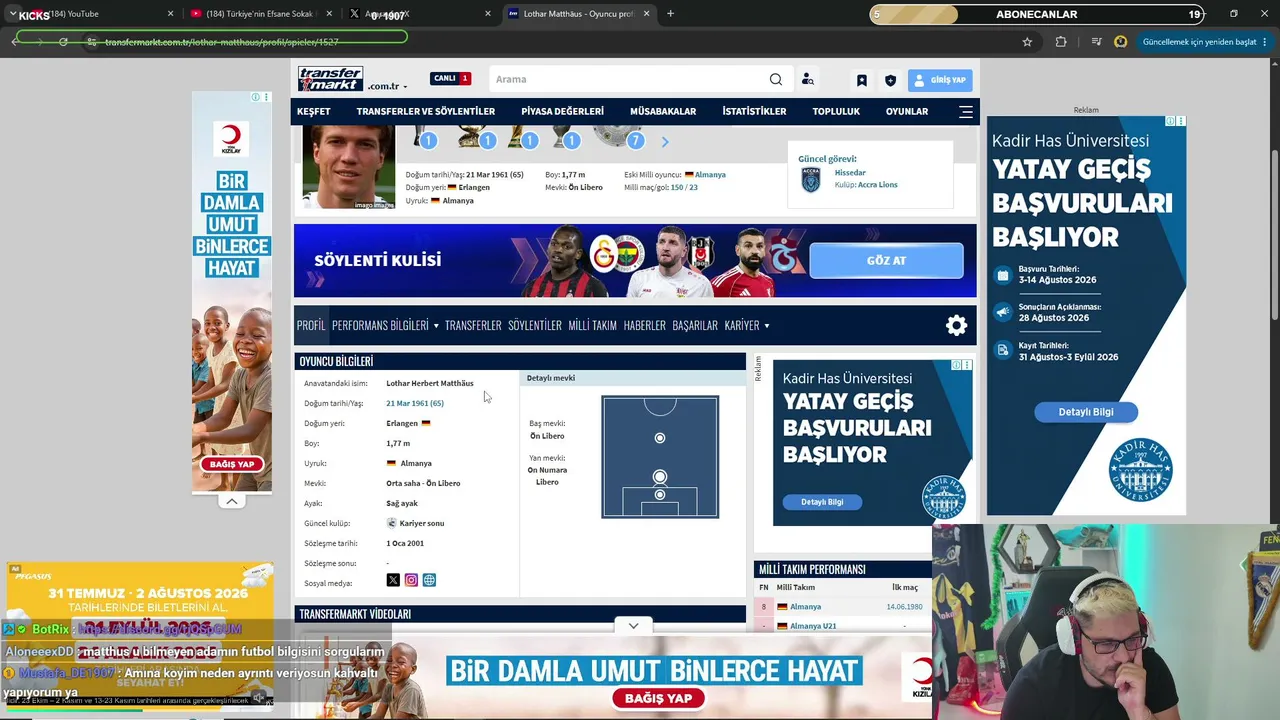Open the bookmark watchlist icon in header

861,80
